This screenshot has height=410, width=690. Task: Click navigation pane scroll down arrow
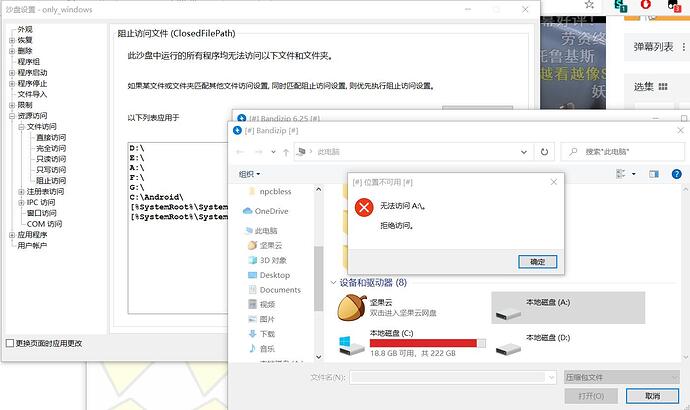click(x=319, y=357)
